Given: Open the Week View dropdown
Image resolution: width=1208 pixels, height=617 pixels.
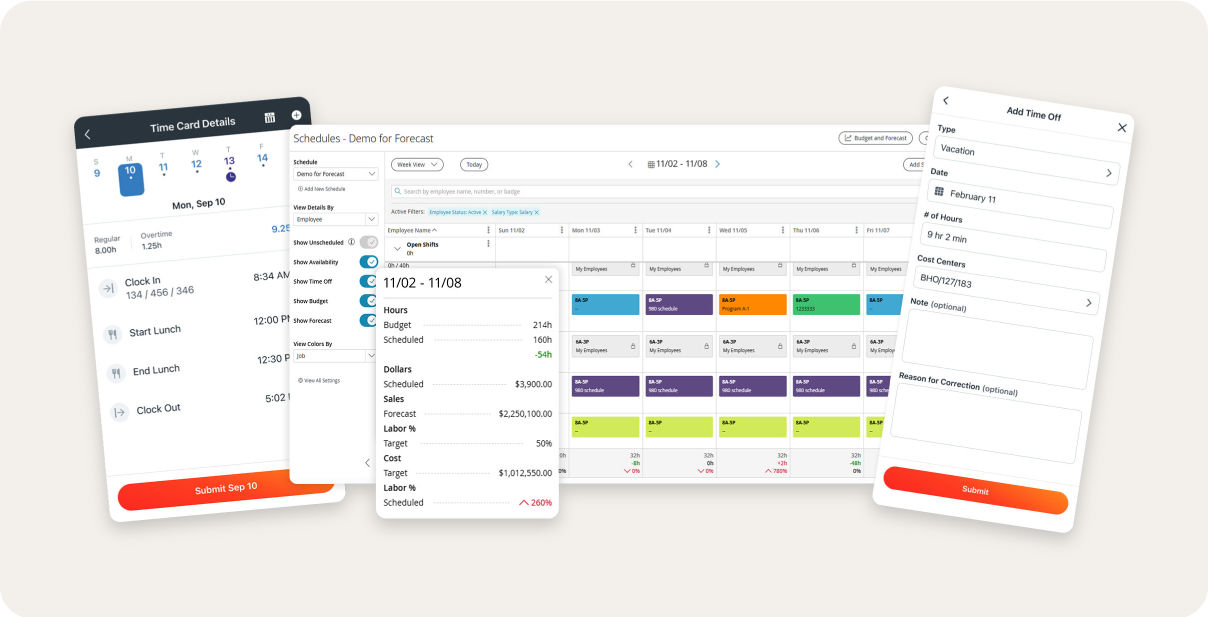Looking at the screenshot, I should tap(416, 164).
